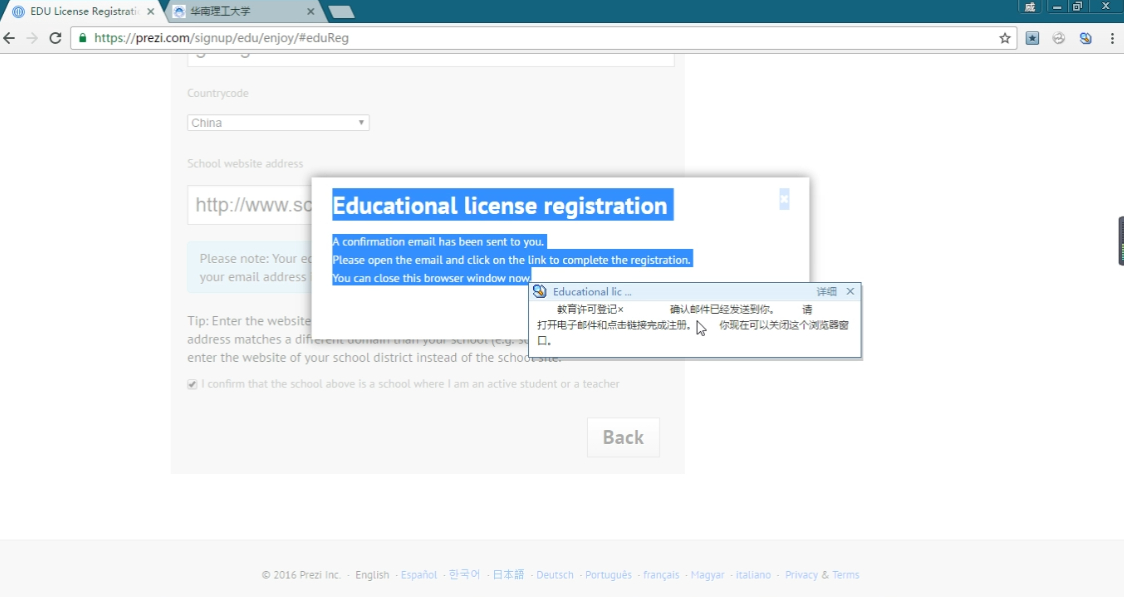Click 'A confirmation email has been sent' text
Image resolution: width=1124 pixels, height=597 pixels.
click(x=438, y=242)
